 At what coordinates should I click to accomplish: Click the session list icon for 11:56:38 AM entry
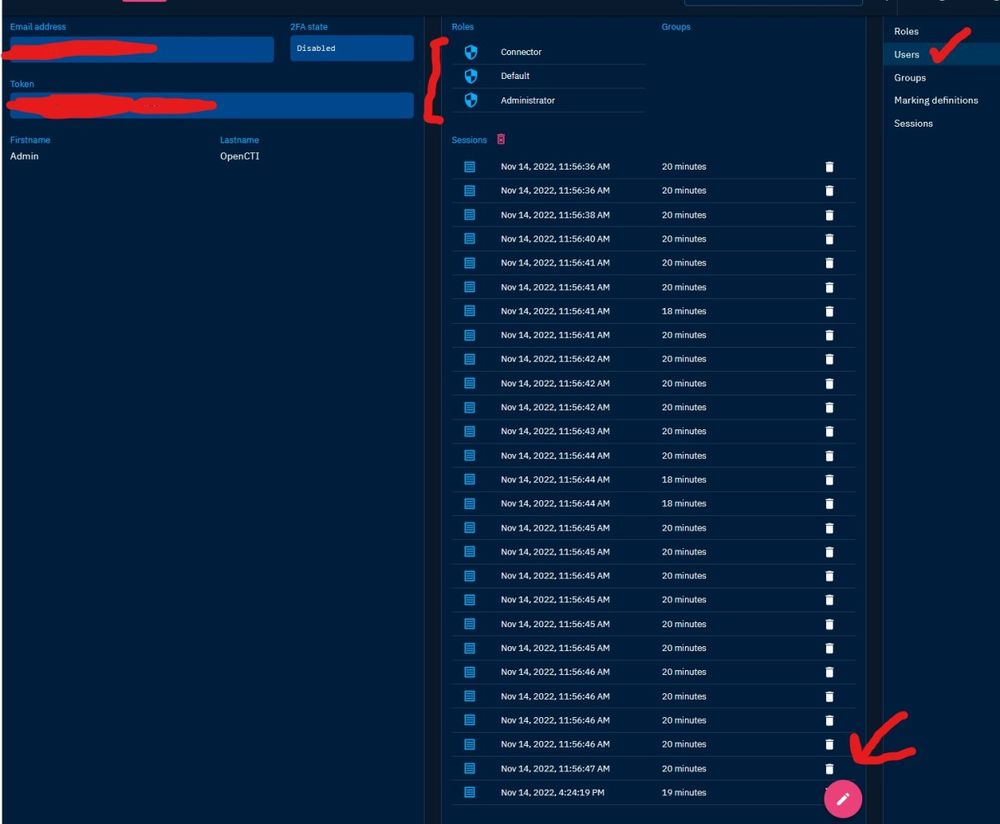pos(469,215)
